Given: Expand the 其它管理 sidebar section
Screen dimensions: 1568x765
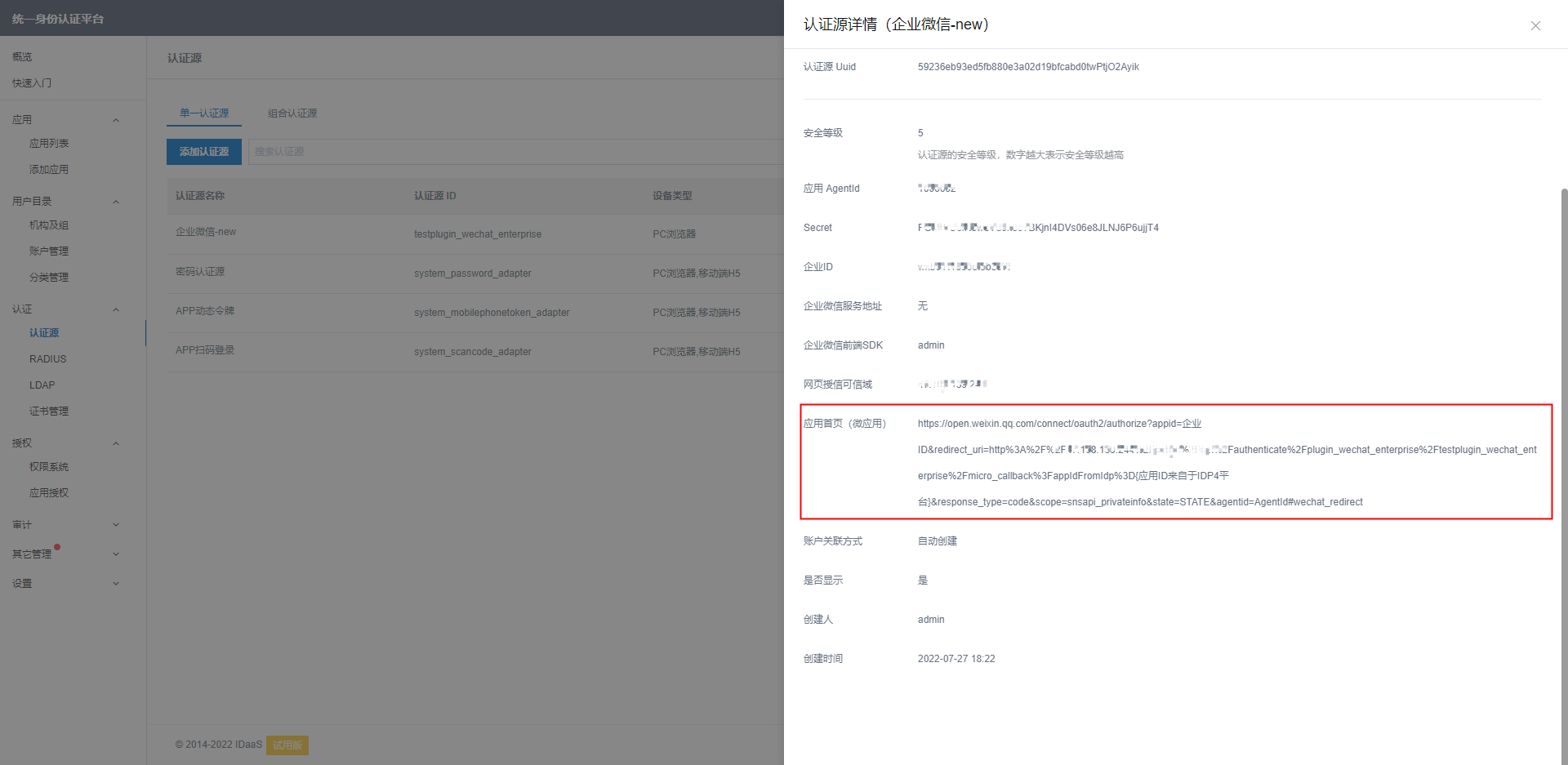Looking at the screenshot, I should click(x=116, y=554).
